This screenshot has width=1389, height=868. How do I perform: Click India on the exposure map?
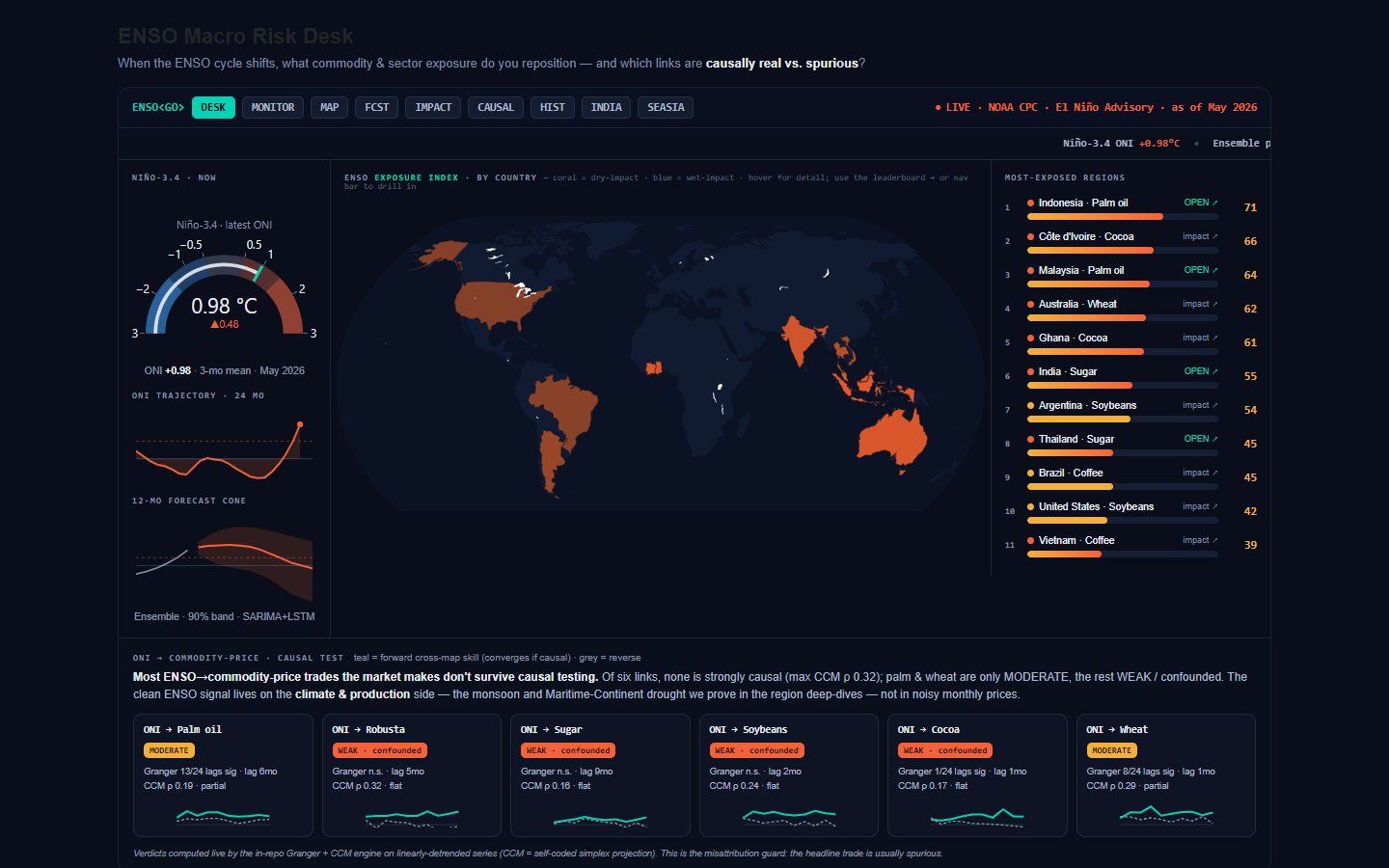coord(801,339)
